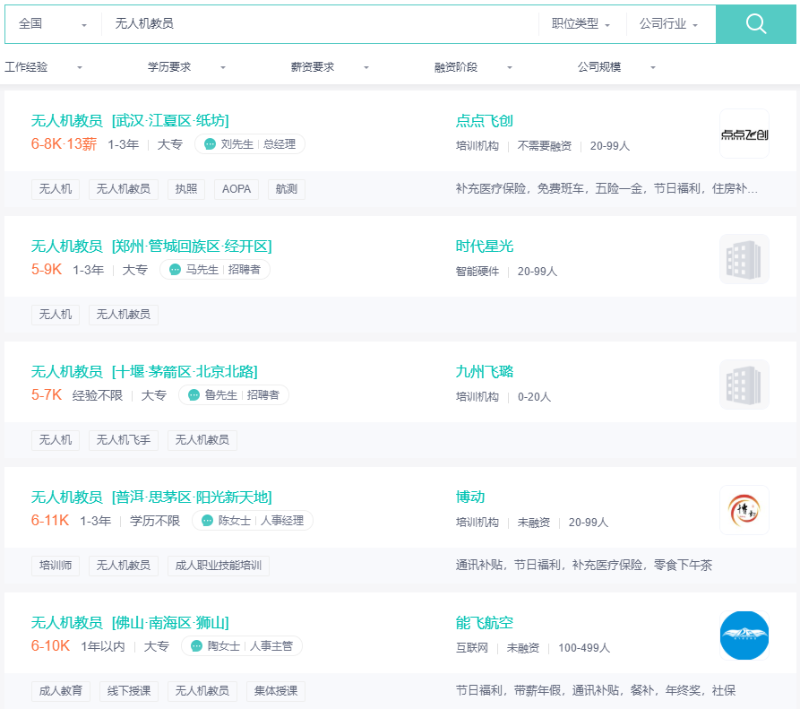Click the 成人教育 tag
The height and width of the screenshot is (709, 800).
61,691
